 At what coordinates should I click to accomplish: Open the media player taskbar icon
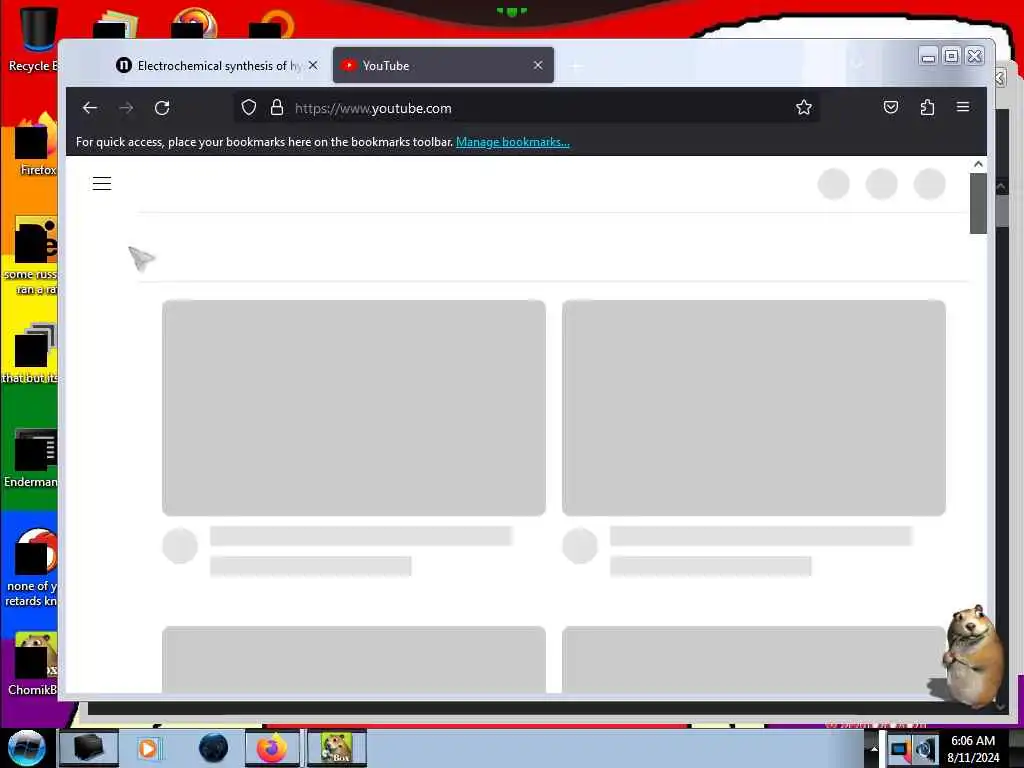[x=148, y=748]
